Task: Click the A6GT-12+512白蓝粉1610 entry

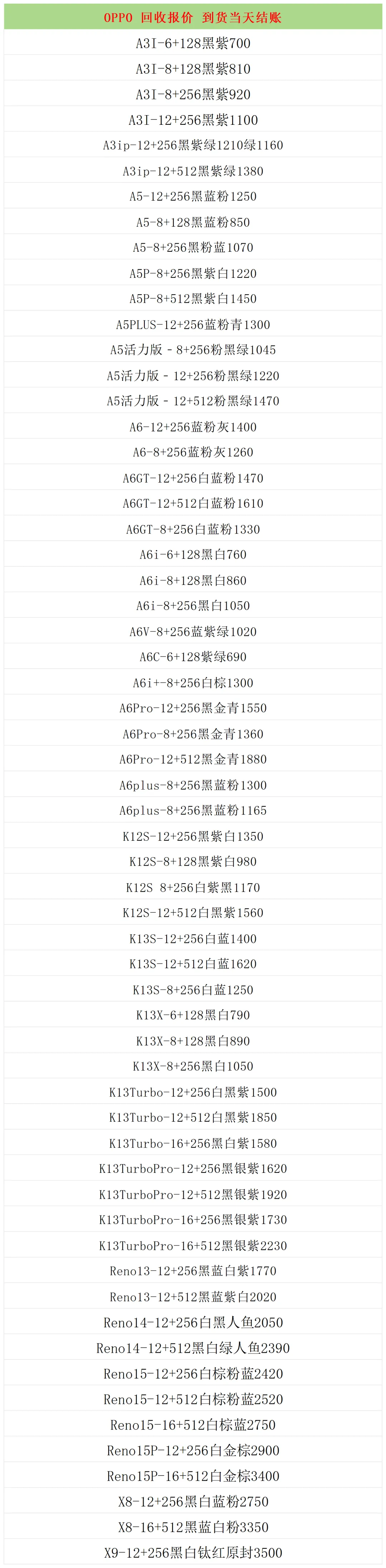Action: 193,503
